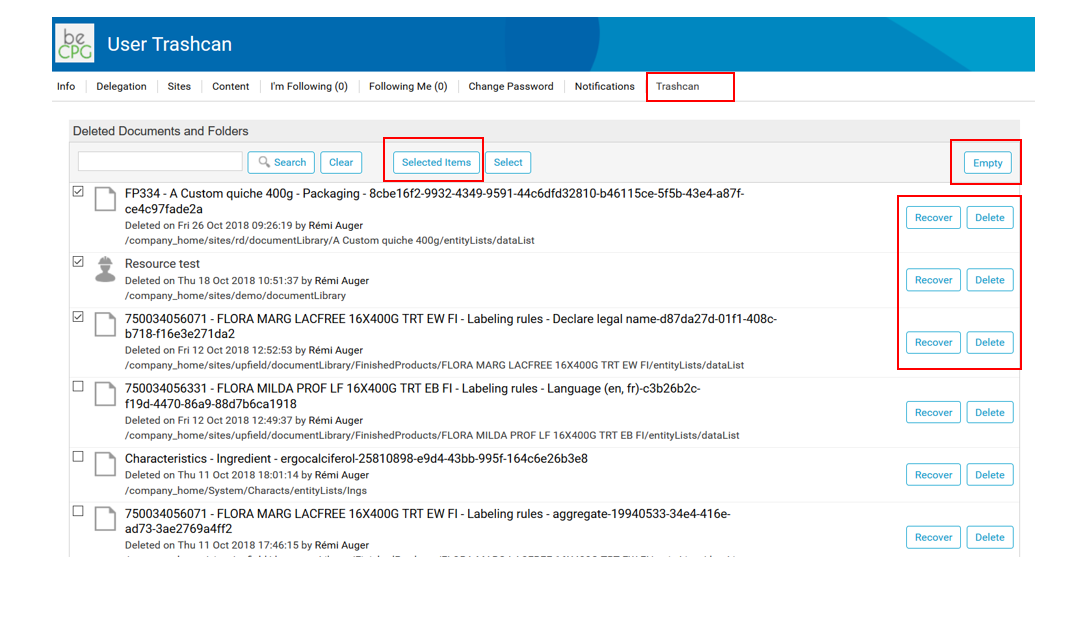Open the Select dropdown button
1092x631 pixels.
tap(508, 162)
